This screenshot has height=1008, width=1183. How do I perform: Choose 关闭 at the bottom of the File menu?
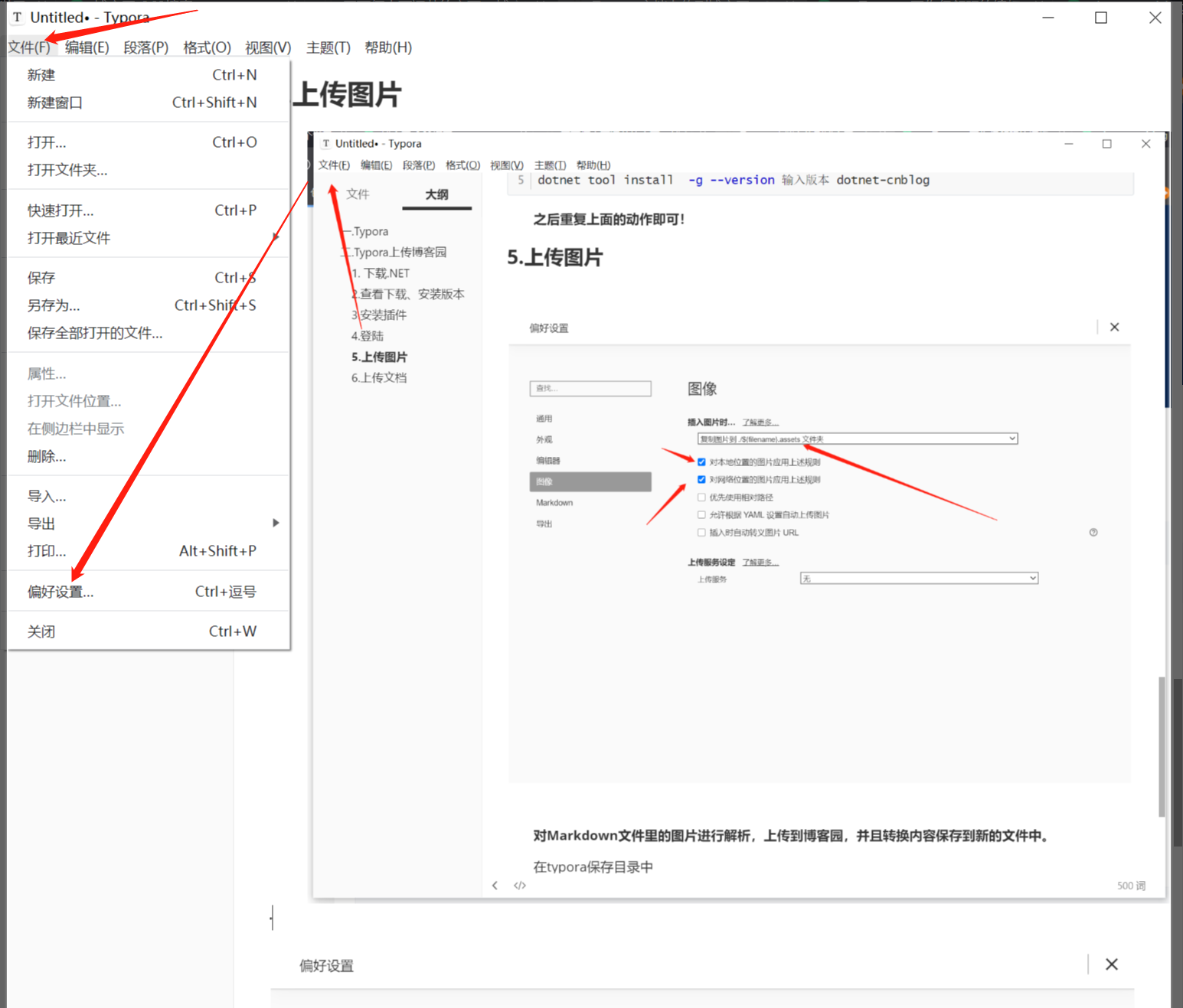click(148, 631)
